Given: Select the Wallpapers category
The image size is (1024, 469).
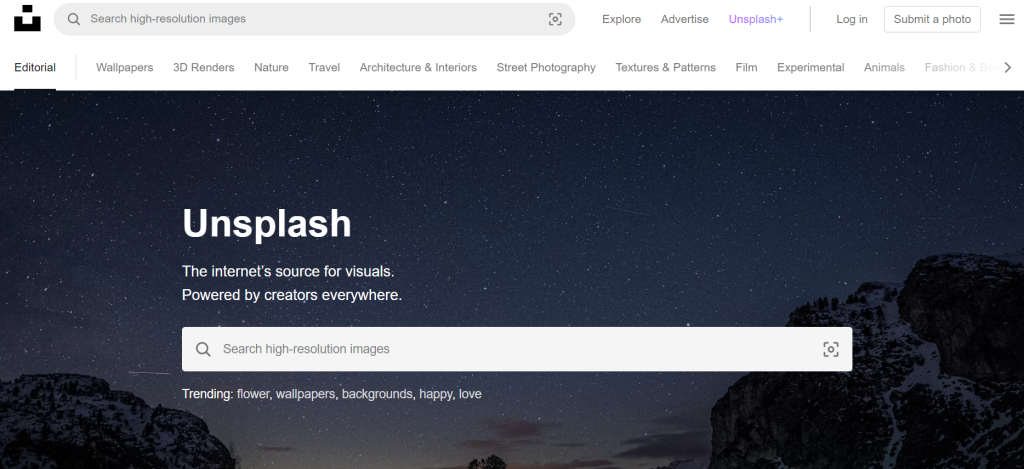Looking at the screenshot, I should point(124,67).
